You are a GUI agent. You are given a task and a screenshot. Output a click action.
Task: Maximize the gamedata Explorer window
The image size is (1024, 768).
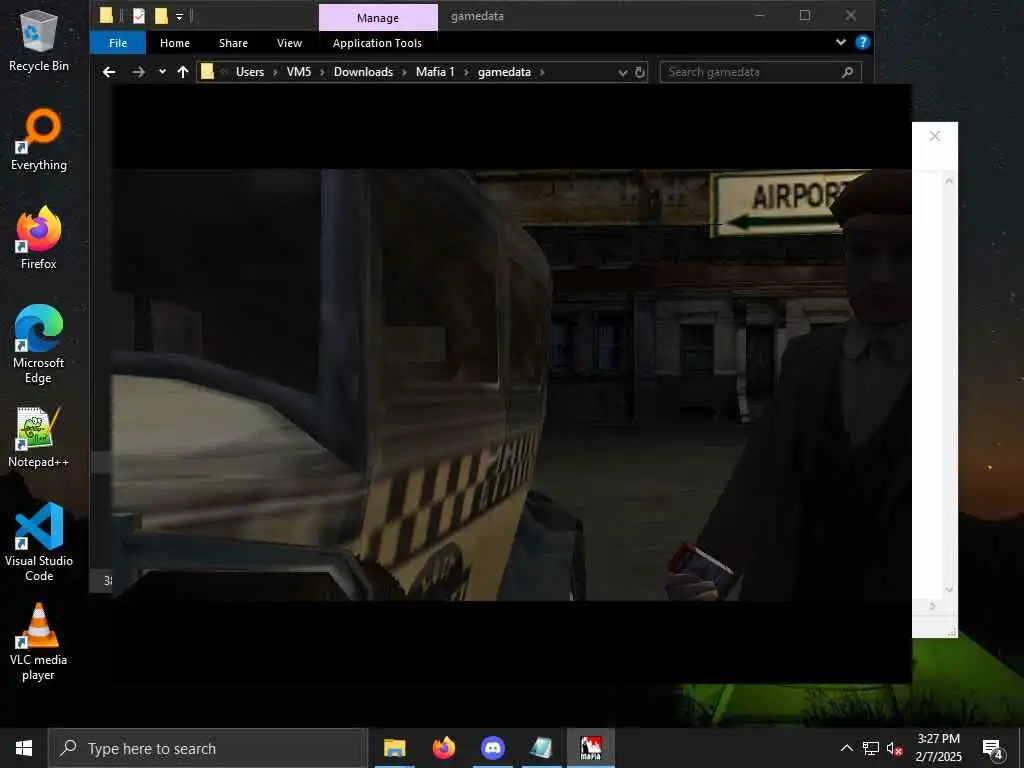[805, 16]
